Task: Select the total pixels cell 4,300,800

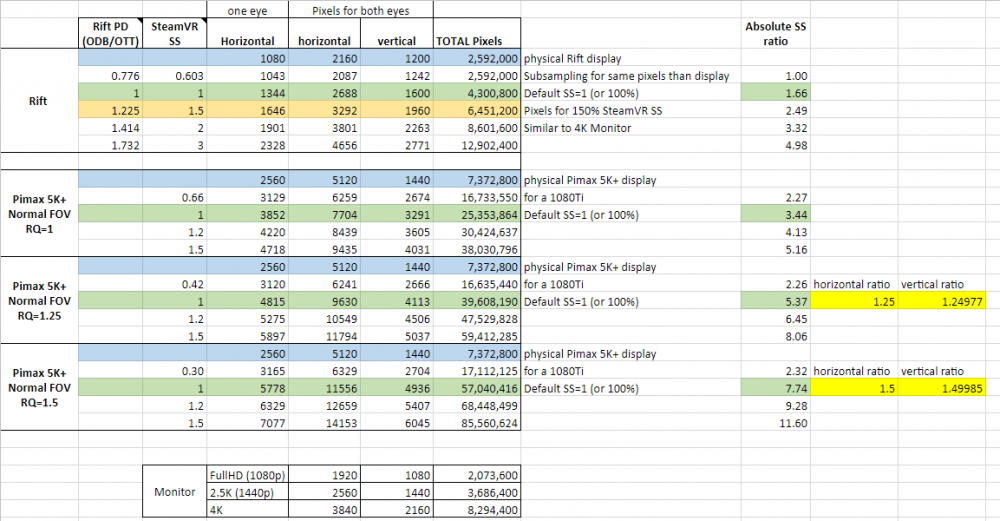Action: [477, 93]
